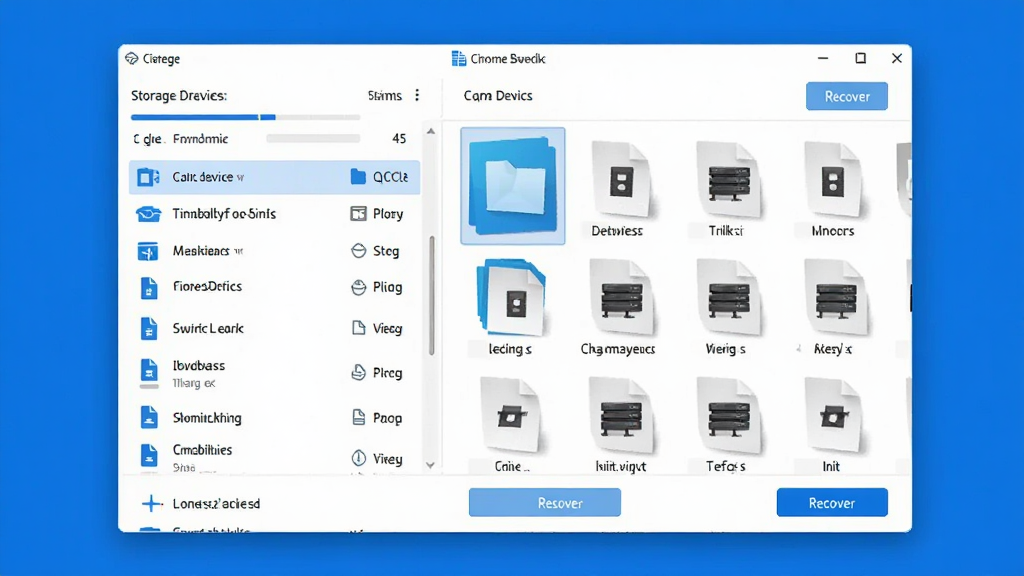Click the light blue Resover button
Screen dimensions: 1024x576
pos(545,503)
